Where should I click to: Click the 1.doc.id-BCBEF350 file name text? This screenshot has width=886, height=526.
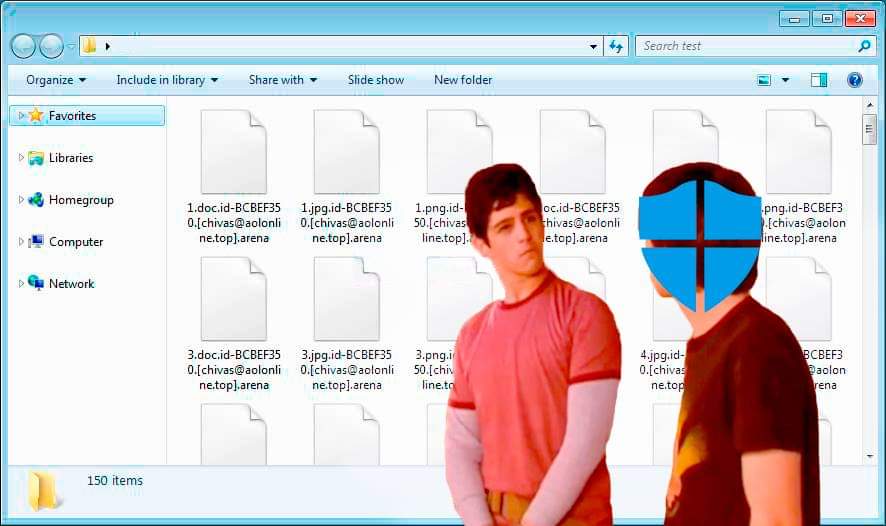point(234,223)
